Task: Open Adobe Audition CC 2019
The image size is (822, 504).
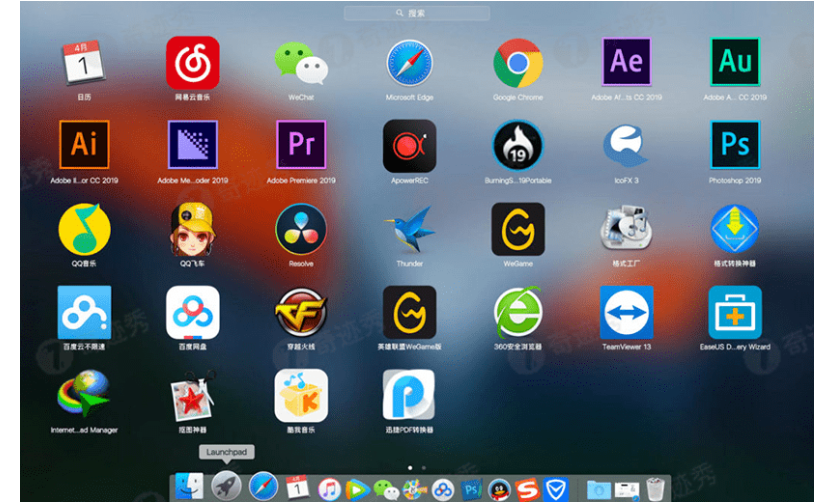Action: click(x=735, y=61)
